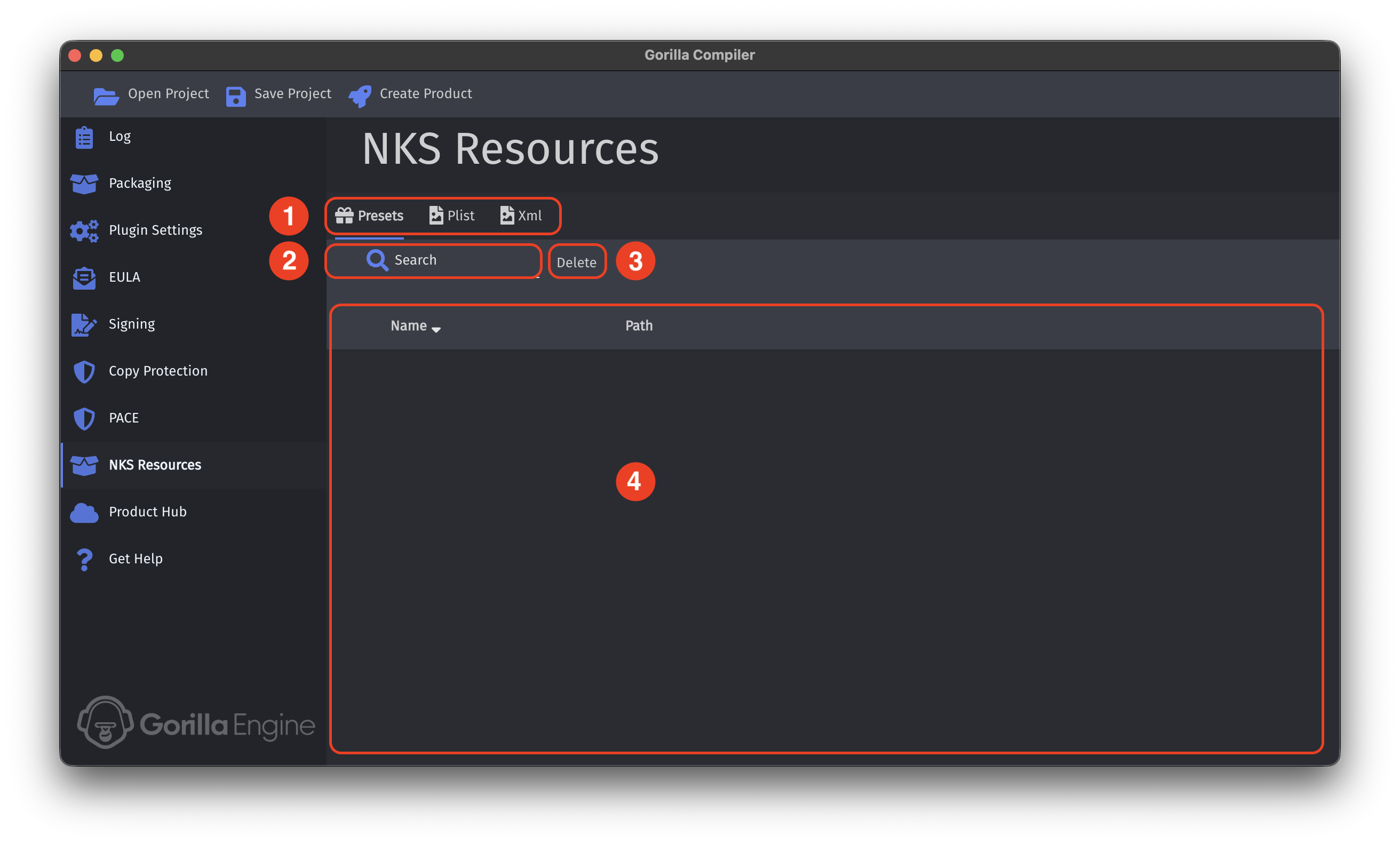Click the Create Product rocket icon
The width and height of the screenshot is (1400, 845).
pyautogui.click(x=360, y=95)
